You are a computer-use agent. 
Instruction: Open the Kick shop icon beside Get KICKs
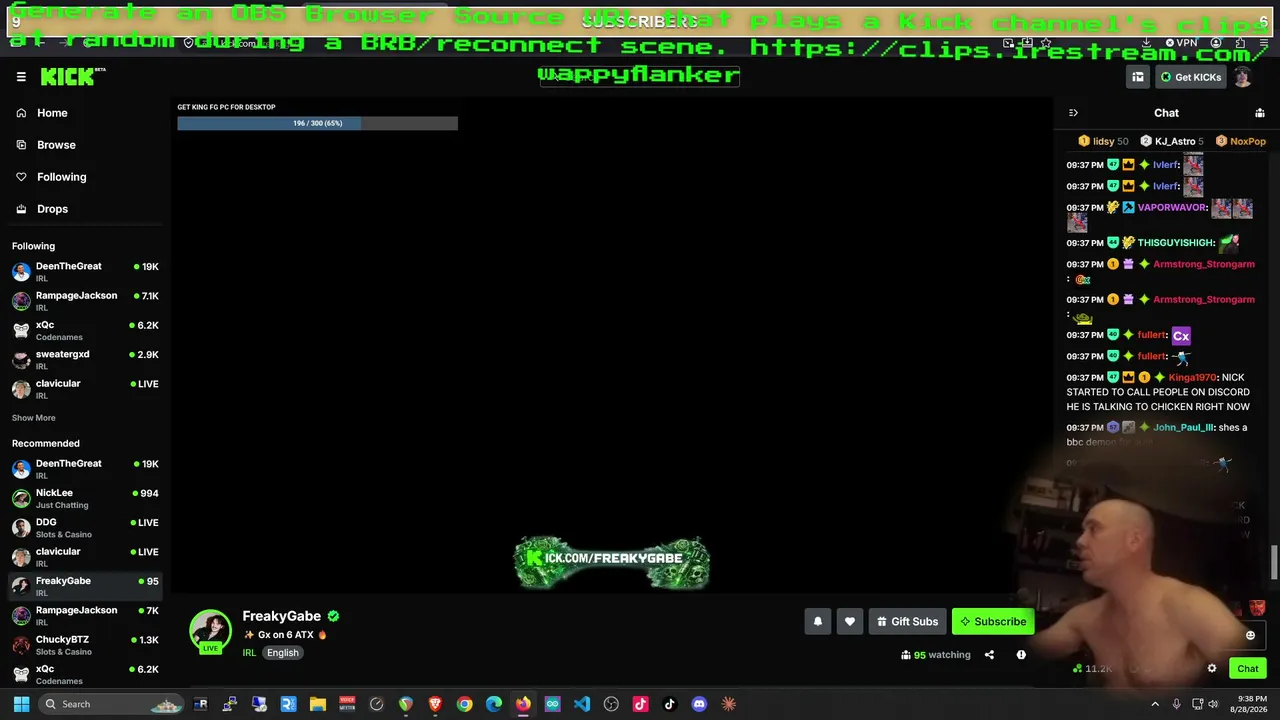[x=1138, y=77]
